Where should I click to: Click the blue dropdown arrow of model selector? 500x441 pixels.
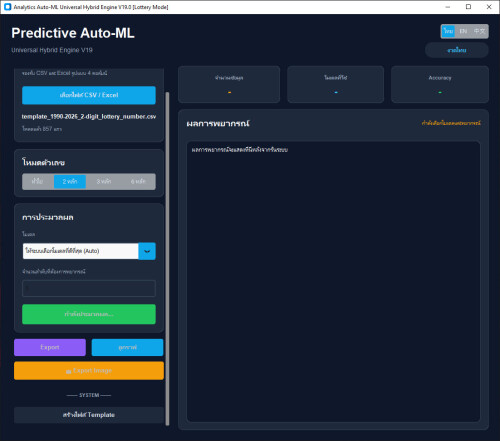[147, 251]
